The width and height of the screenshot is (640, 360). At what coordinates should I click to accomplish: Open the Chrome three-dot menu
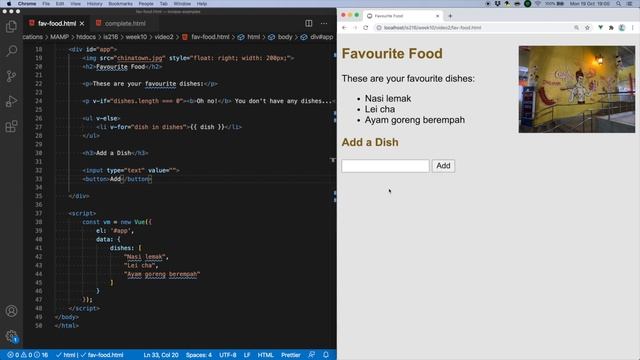[x=633, y=28]
